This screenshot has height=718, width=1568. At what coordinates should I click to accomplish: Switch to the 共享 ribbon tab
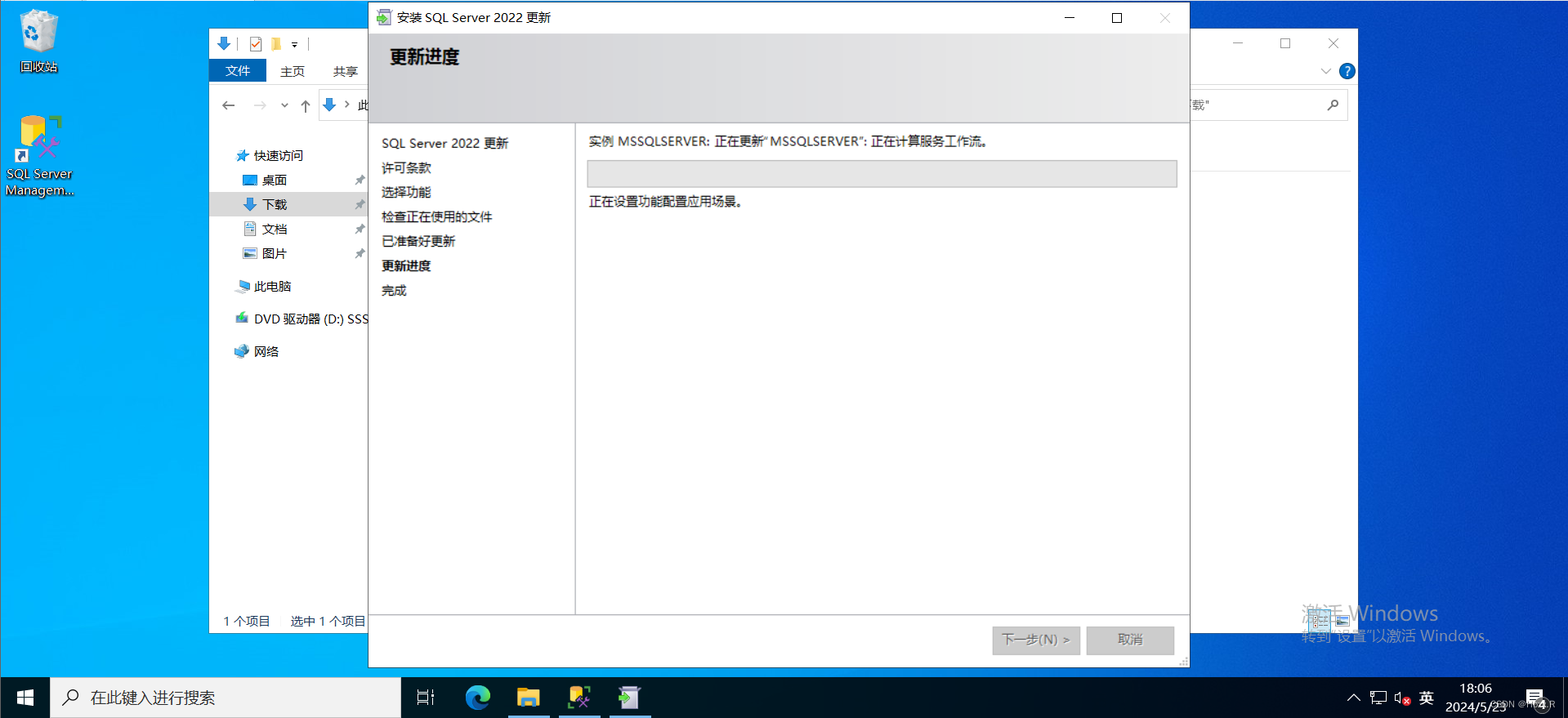346,72
